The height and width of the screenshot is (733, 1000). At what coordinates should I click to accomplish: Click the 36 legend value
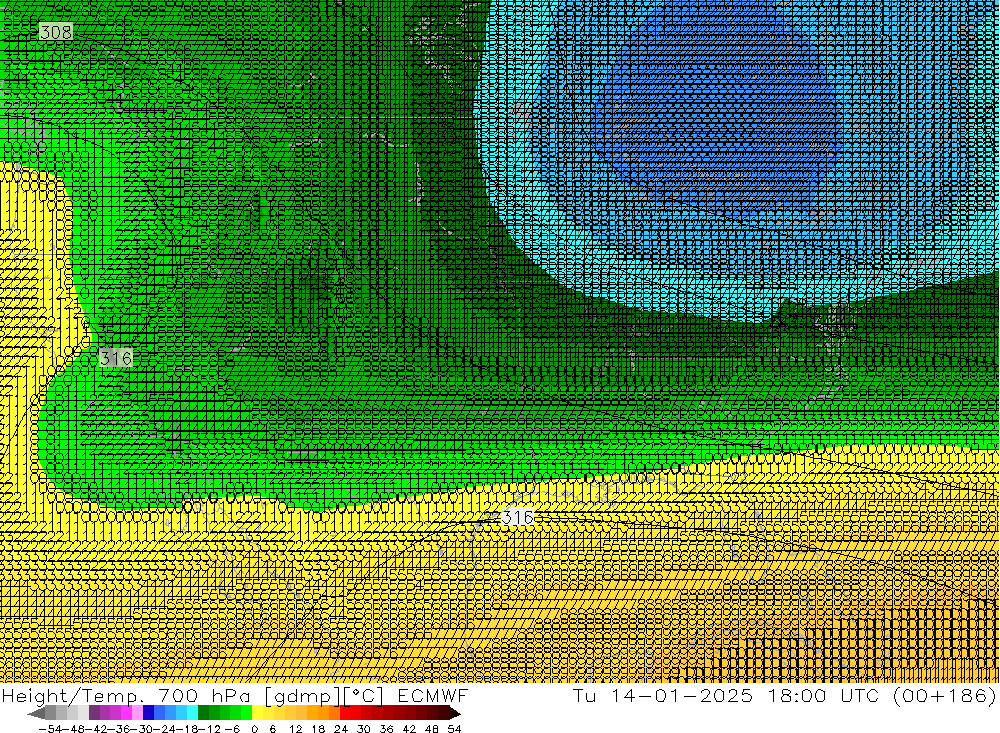click(386, 729)
